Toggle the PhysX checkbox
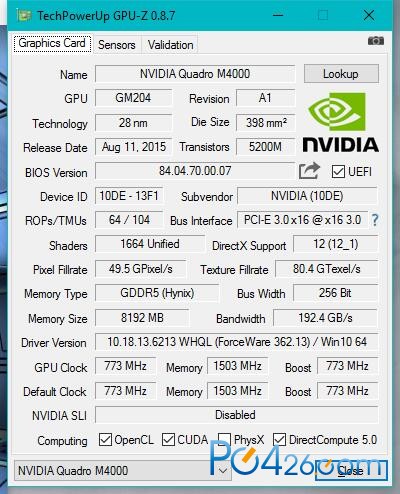 (x=224, y=440)
